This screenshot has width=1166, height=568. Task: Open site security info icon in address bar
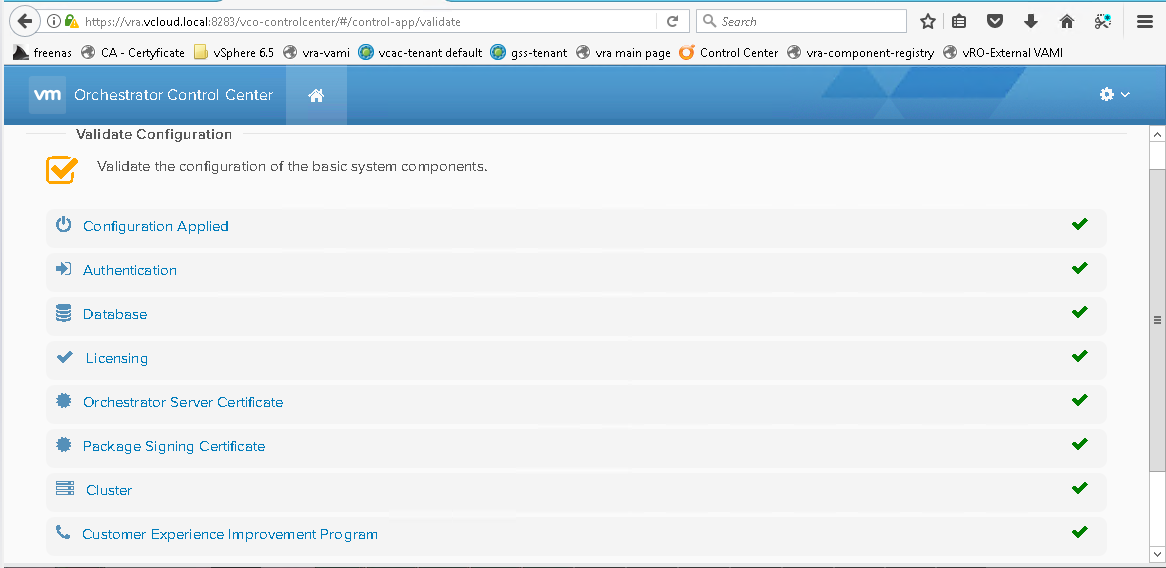coord(54,22)
